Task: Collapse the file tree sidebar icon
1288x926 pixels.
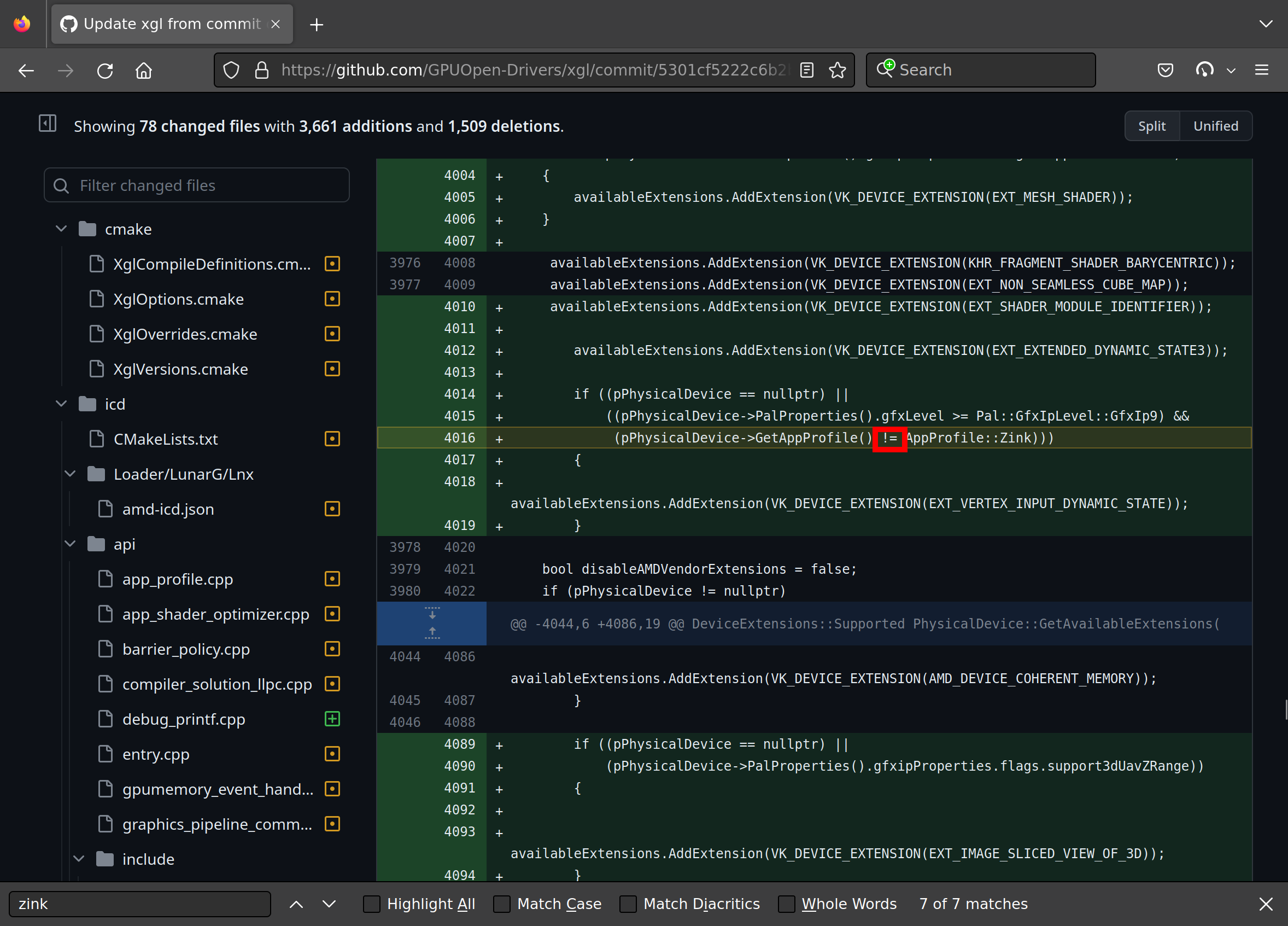Action: click(47, 123)
